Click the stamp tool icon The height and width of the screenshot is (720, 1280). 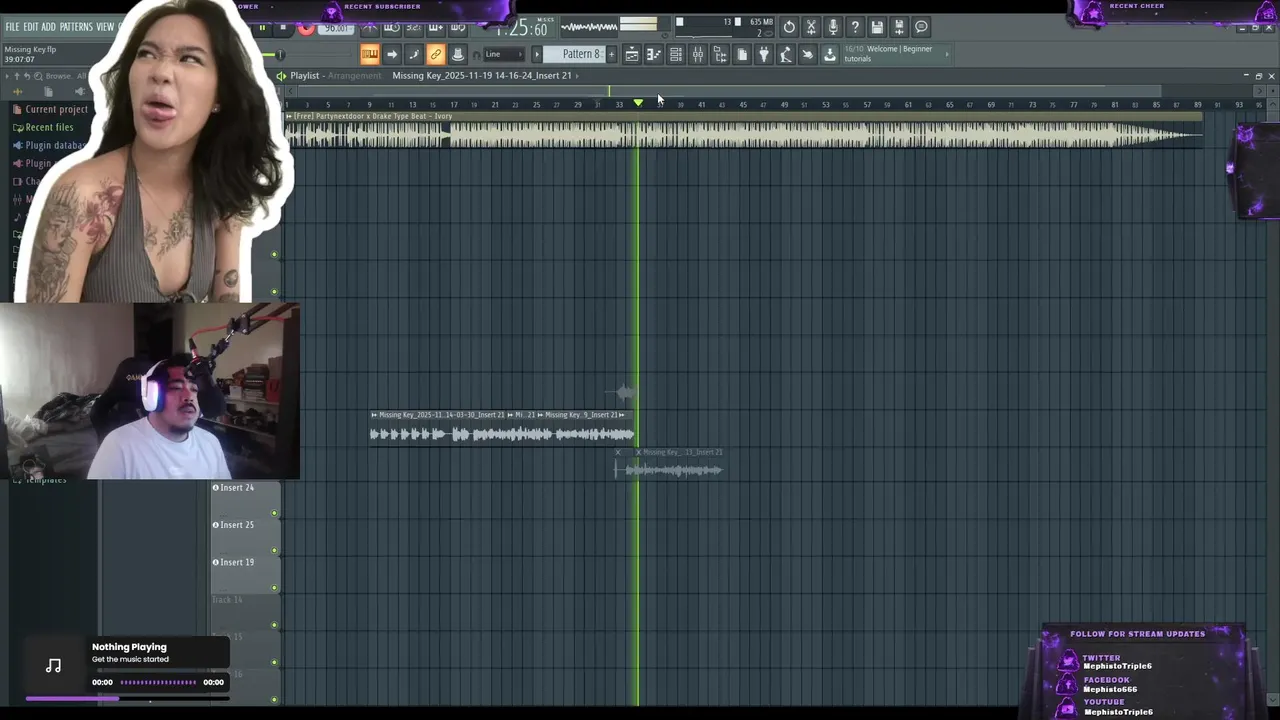(x=458, y=54)
